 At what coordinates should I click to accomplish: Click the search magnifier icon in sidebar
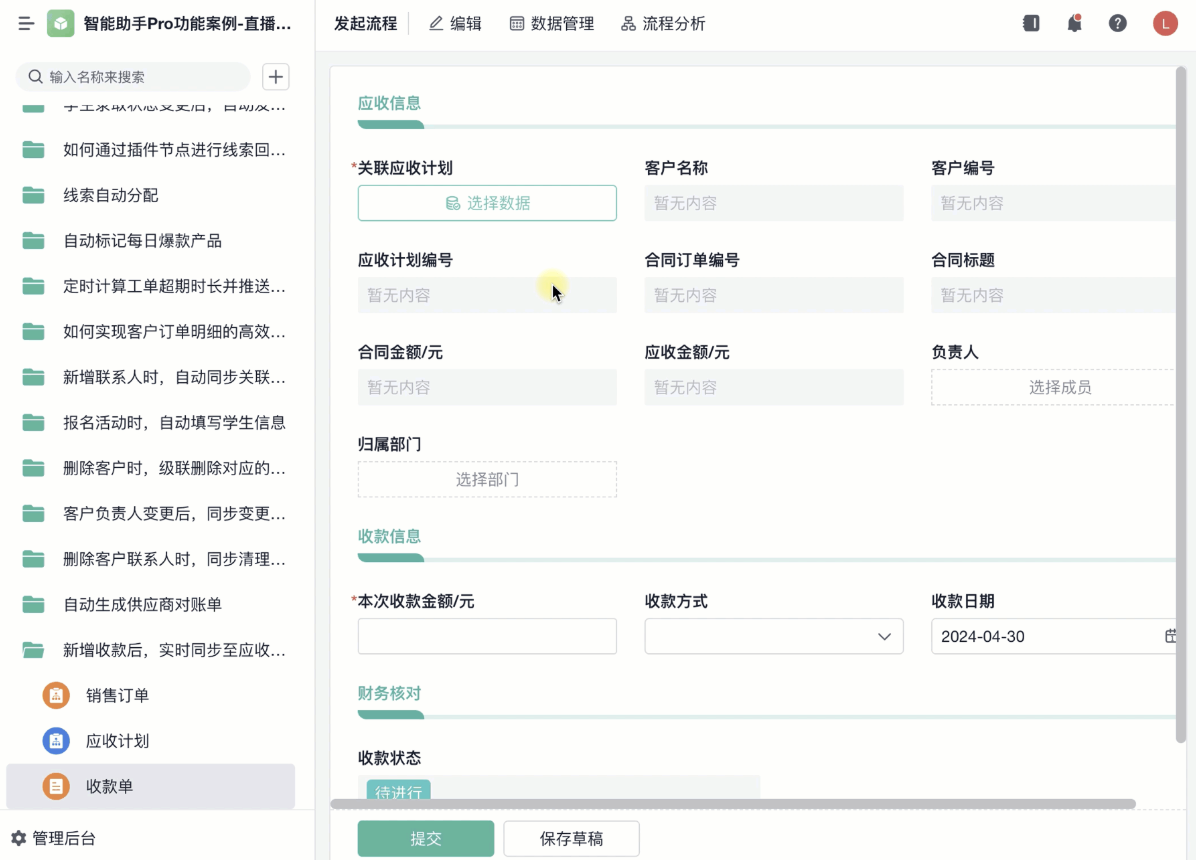tap(35, 76)
